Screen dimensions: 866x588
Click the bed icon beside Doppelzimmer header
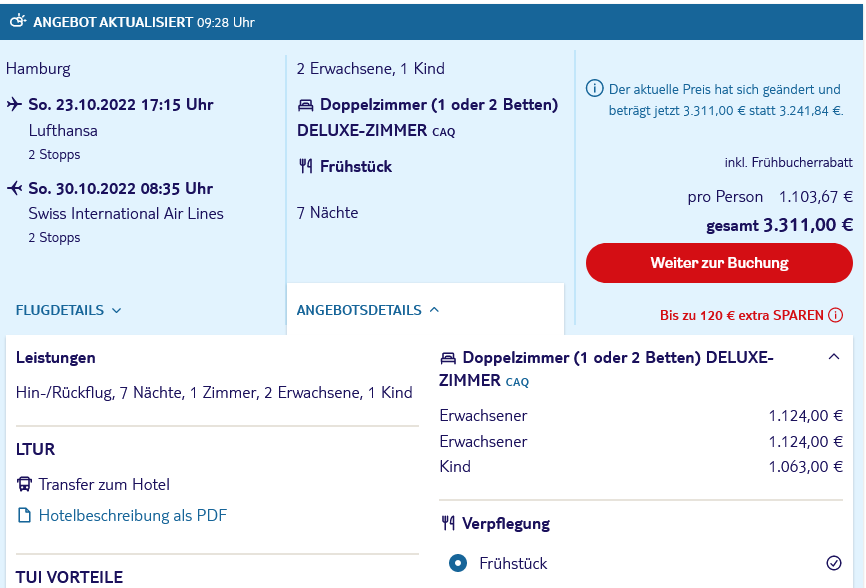[x=305, y=104]
